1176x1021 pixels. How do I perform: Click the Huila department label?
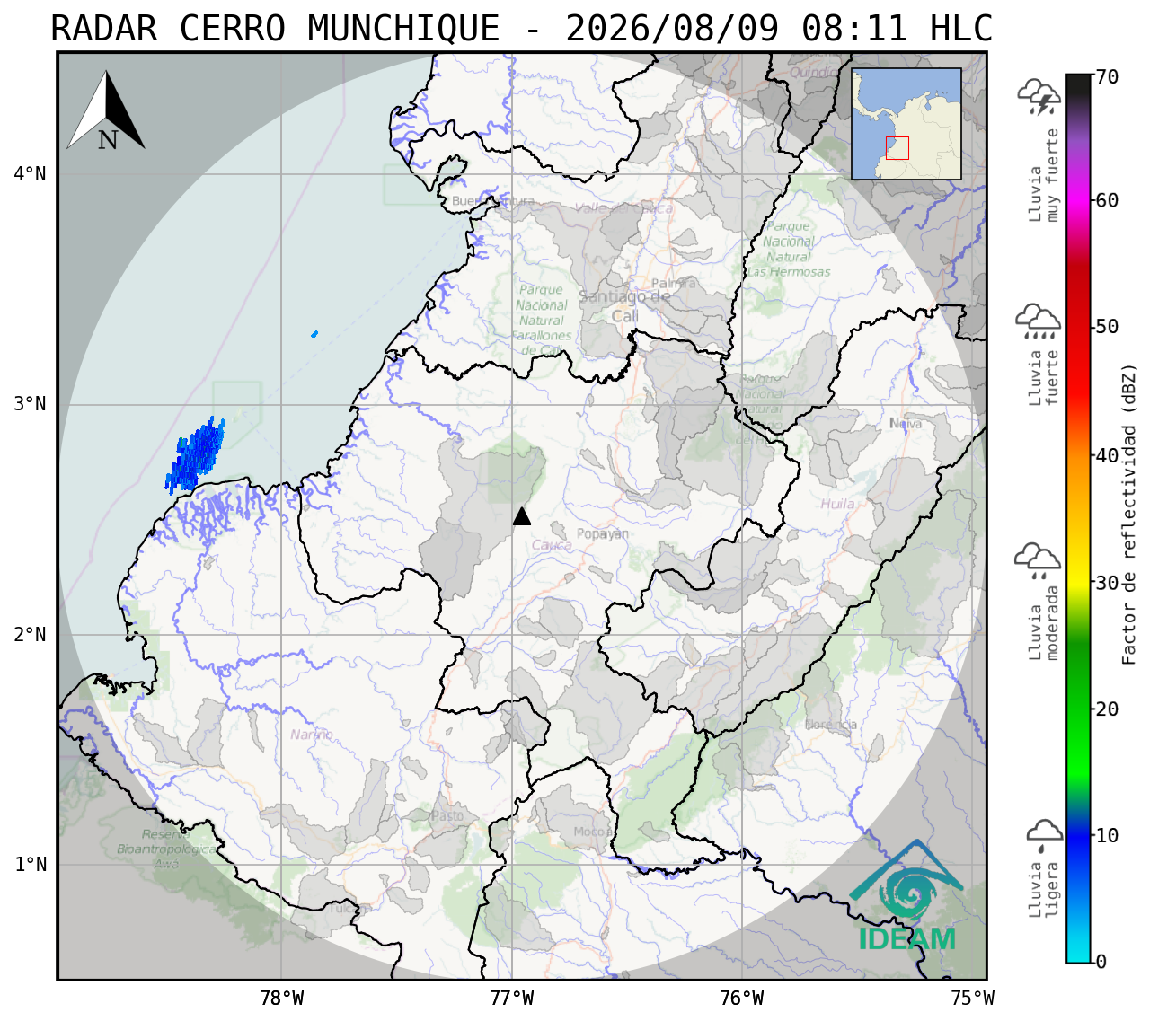pyautogui.click(x=837, y=504)
